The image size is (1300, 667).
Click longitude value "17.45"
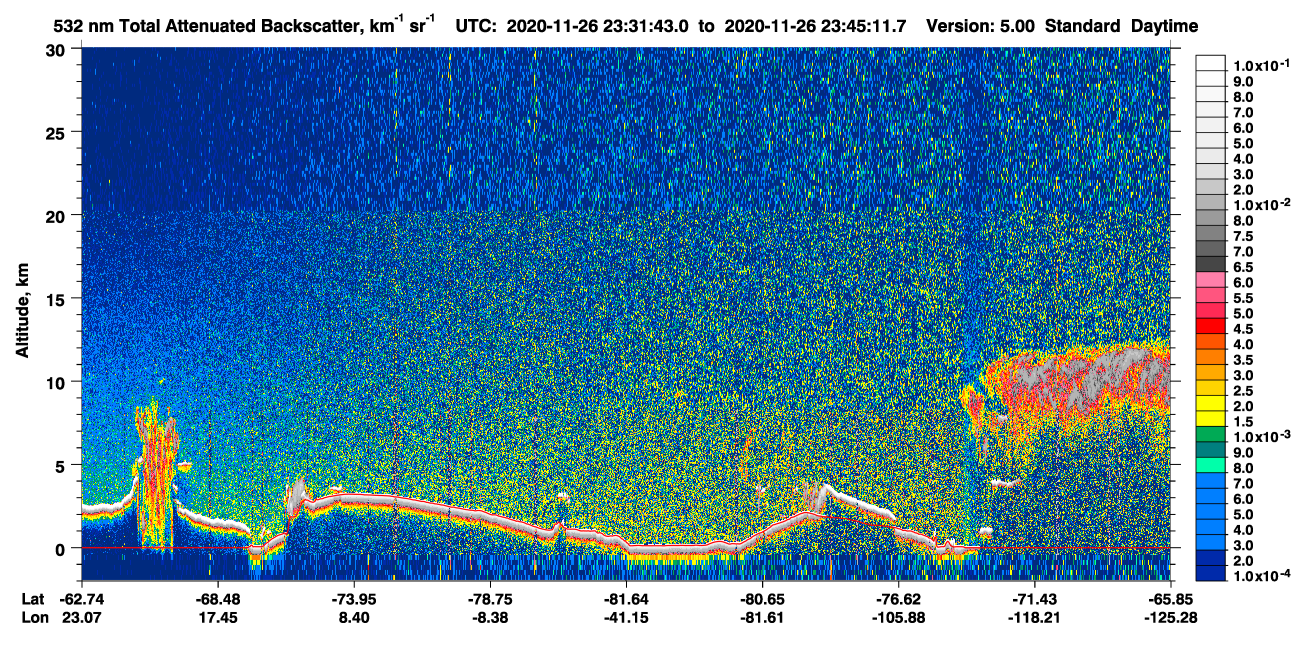tap(218, 618)
